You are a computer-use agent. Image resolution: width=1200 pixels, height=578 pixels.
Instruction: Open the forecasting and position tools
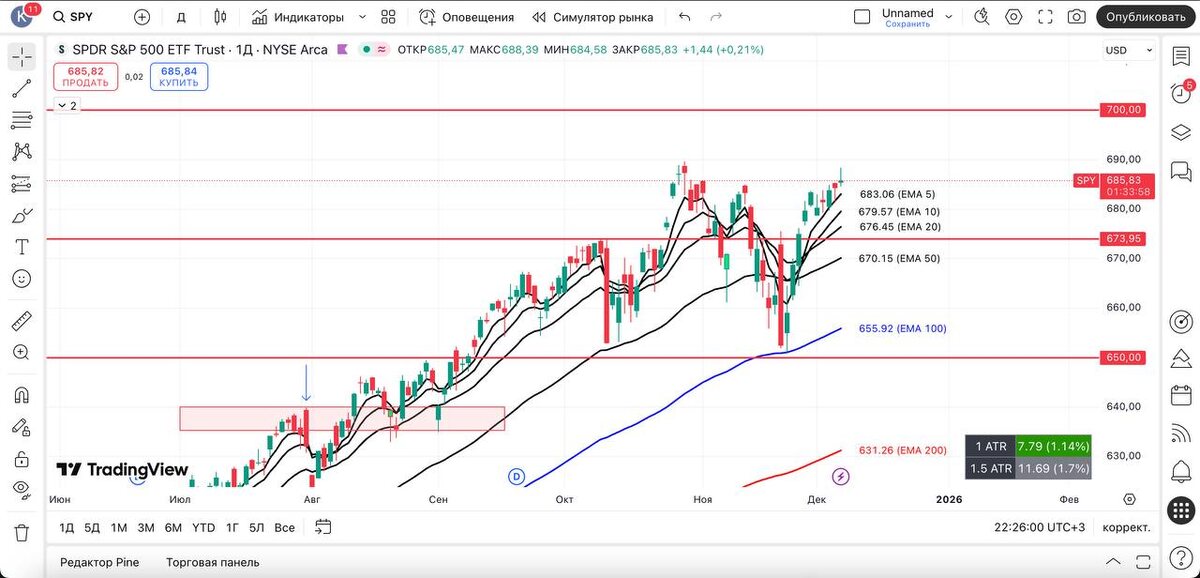(21, 184)
